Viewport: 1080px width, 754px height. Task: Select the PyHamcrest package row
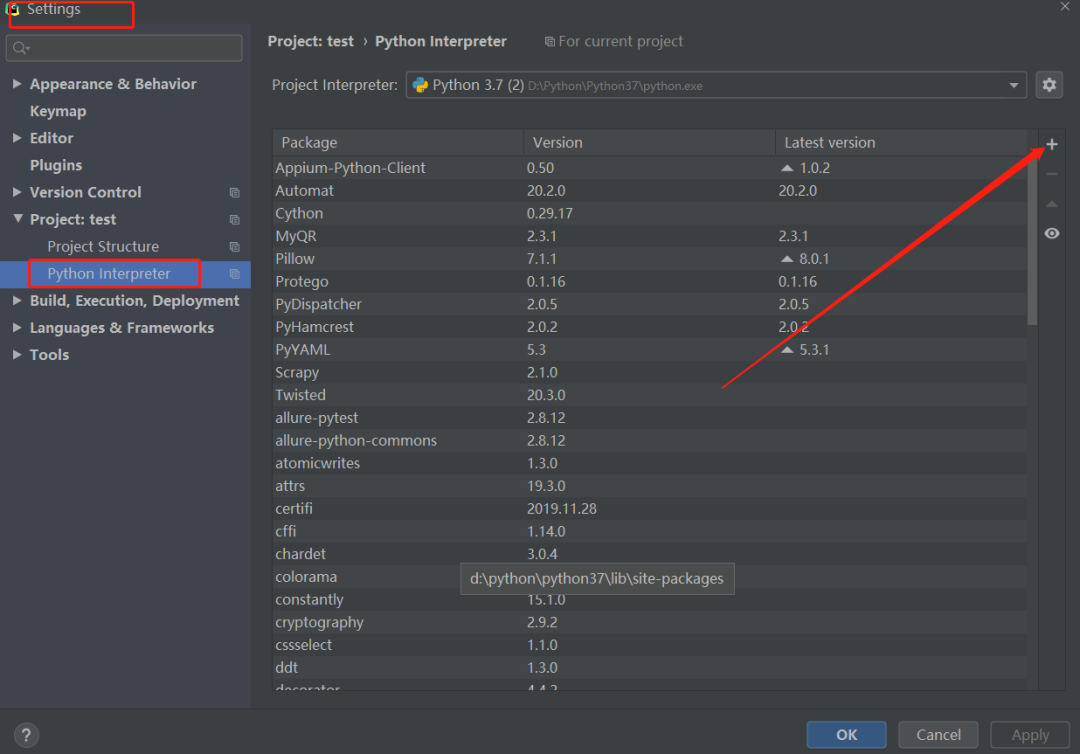click(x=650, y=327)
